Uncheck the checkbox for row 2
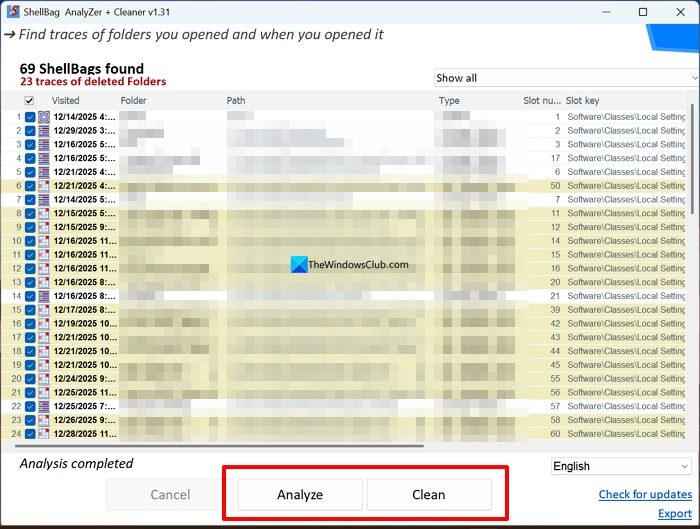Image resolution: width=700 pixels, height=529 pixels. point(30,131)
